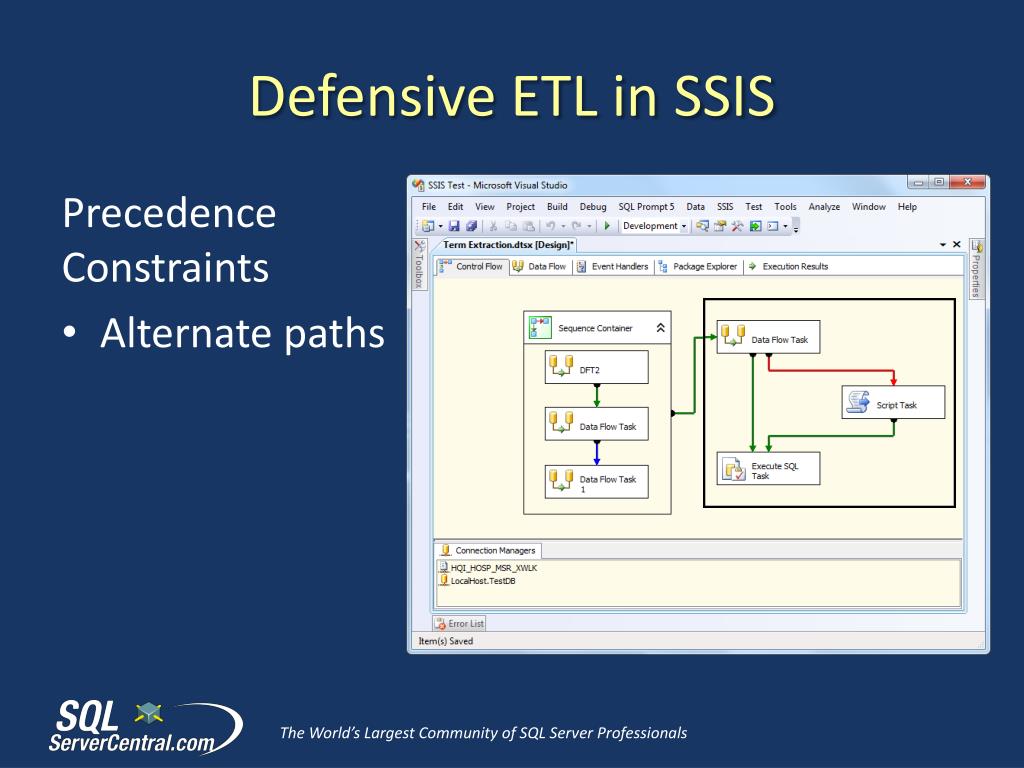Open the Window menu
The image size is (1024, 768).
click(x=869, y=206)
